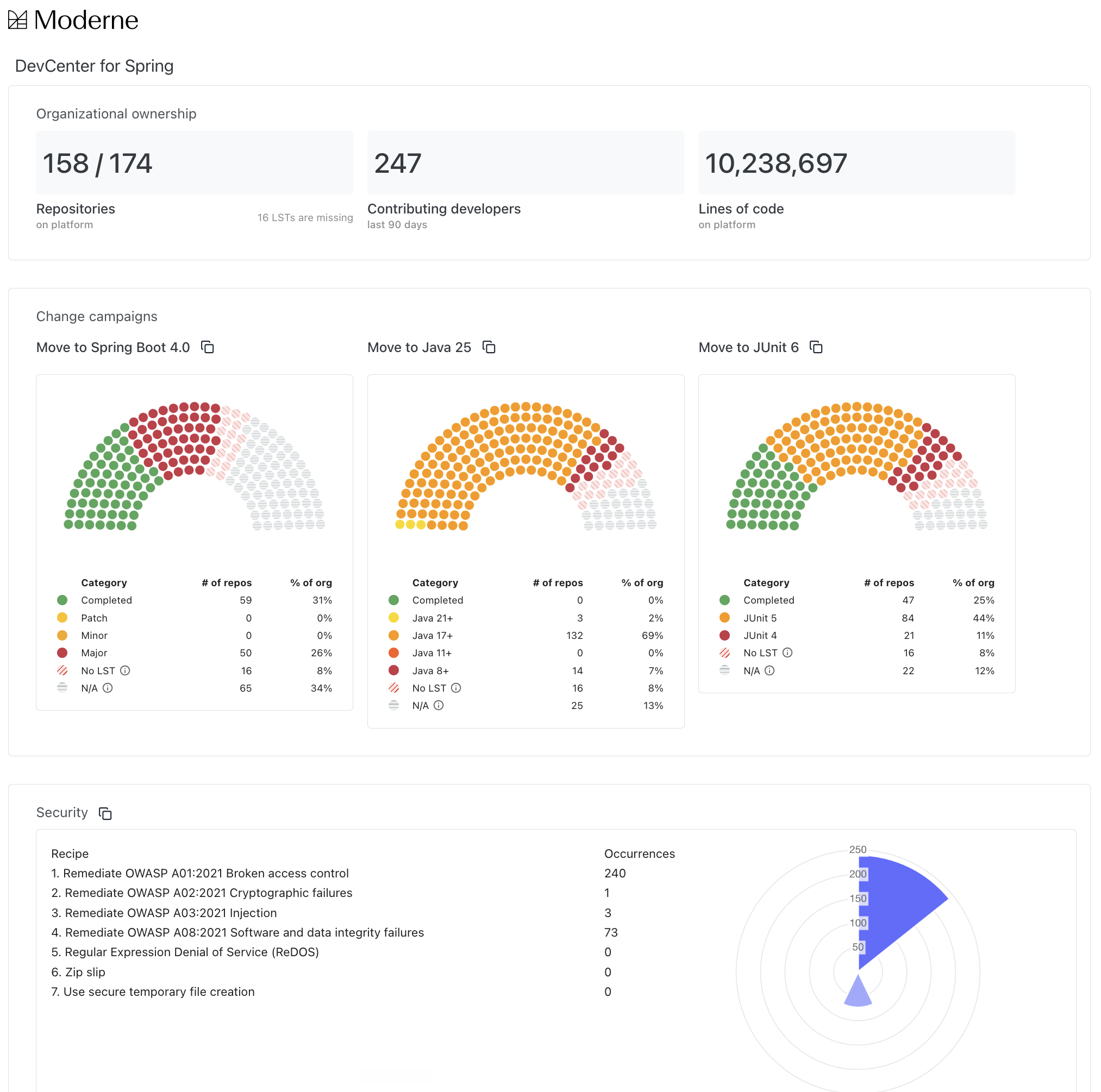The height and width of the screenshot is (1092, 1101).
Task: Click the Security section title
Action: click(x=62, y=812)
